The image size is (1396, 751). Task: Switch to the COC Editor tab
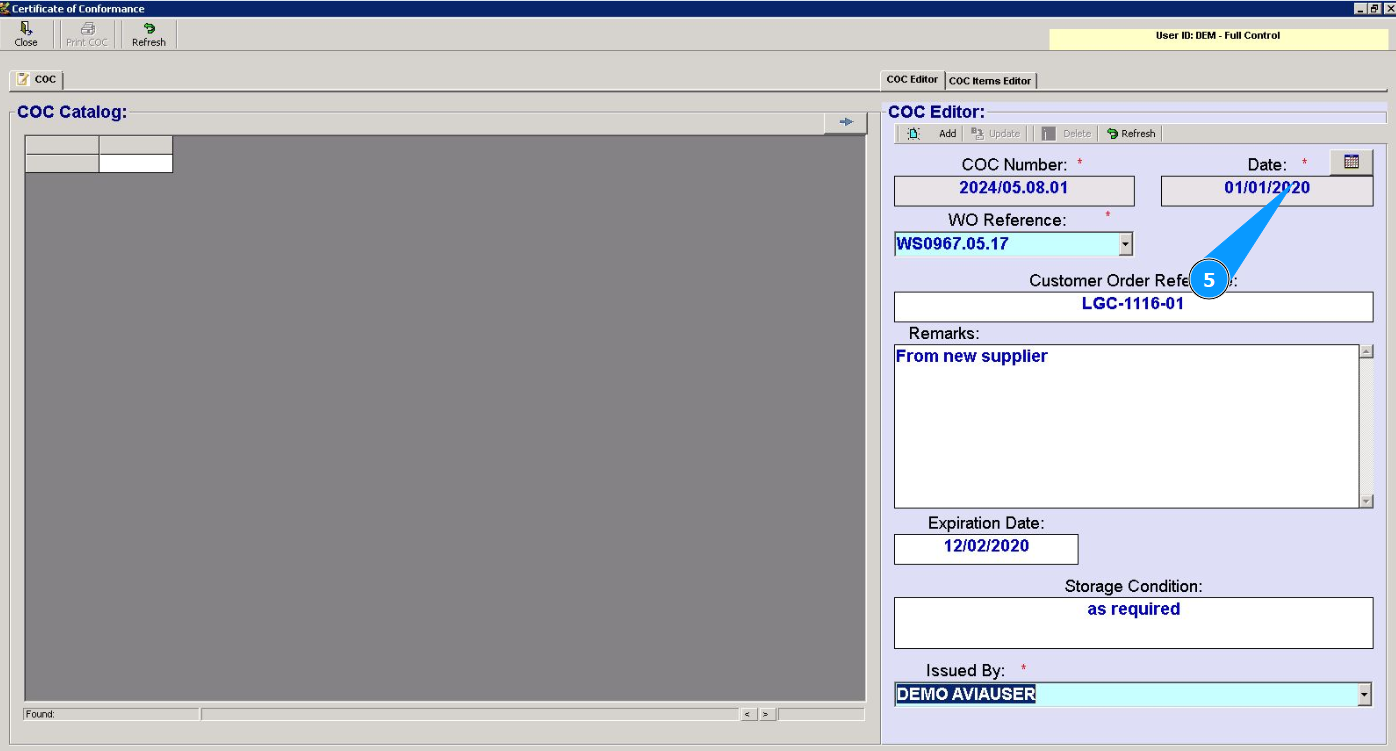tap(912, 80)
